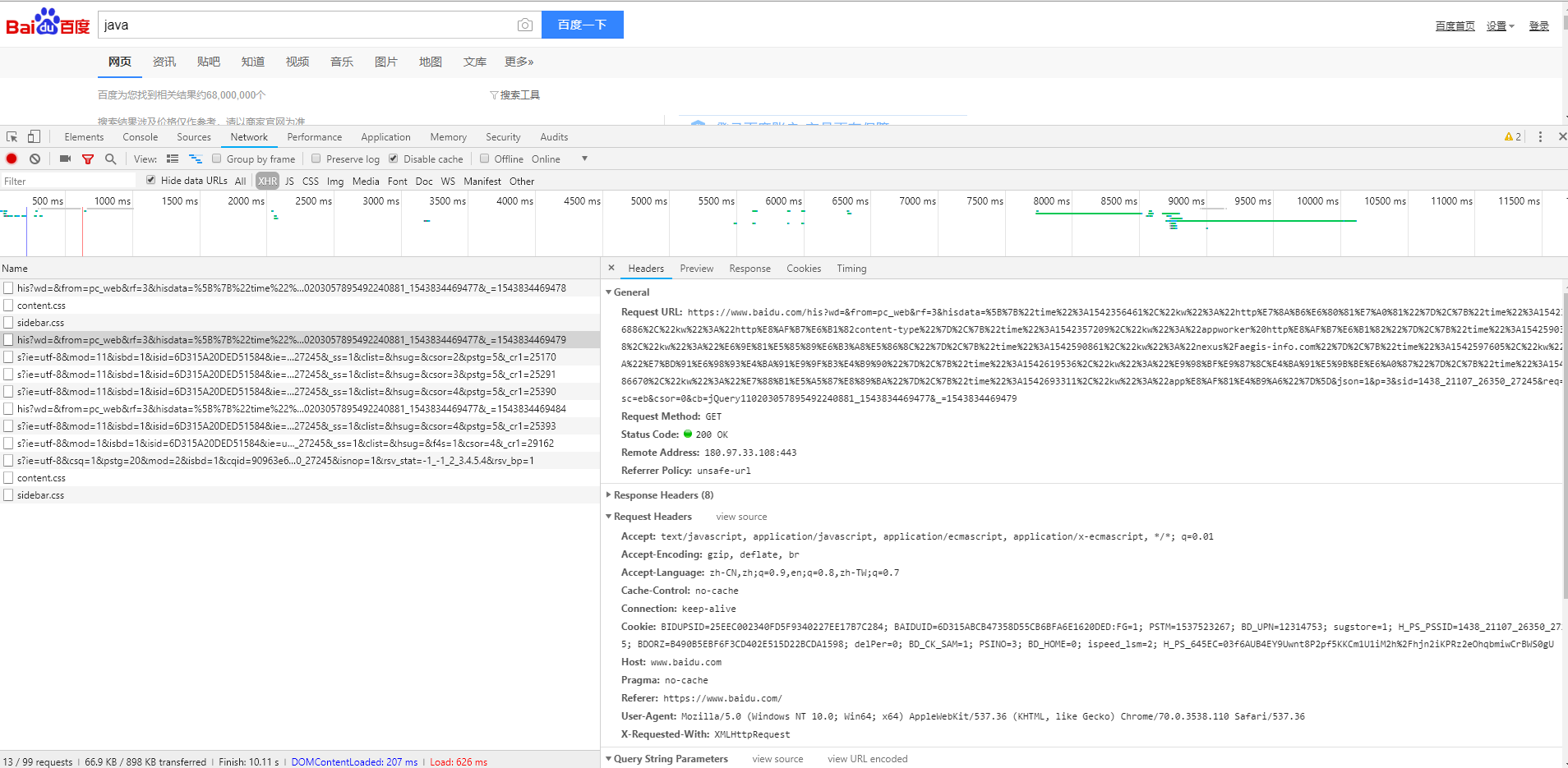
Task: Check the first content.css row checkbox
Action: [x=8, y=306]
